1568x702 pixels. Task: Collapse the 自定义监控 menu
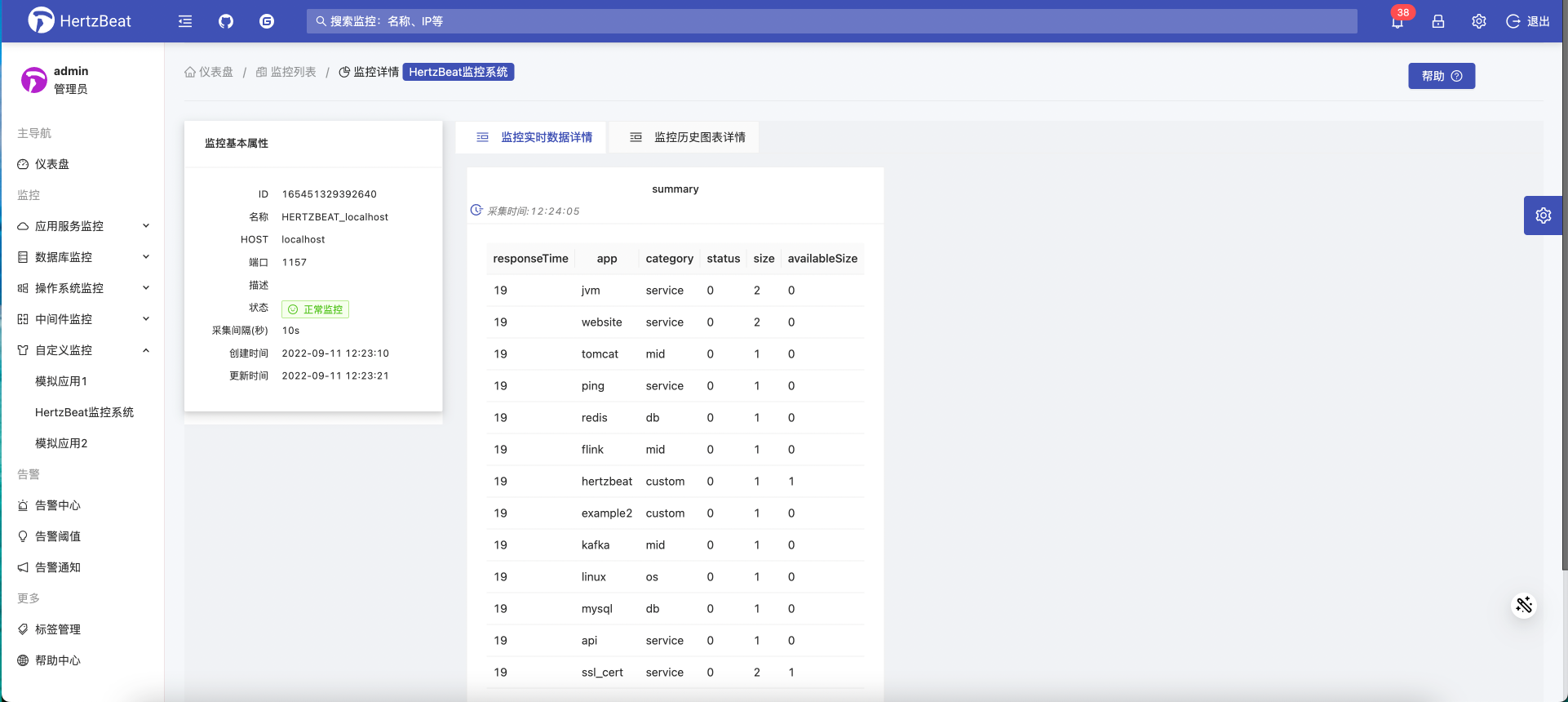[82, 350]
